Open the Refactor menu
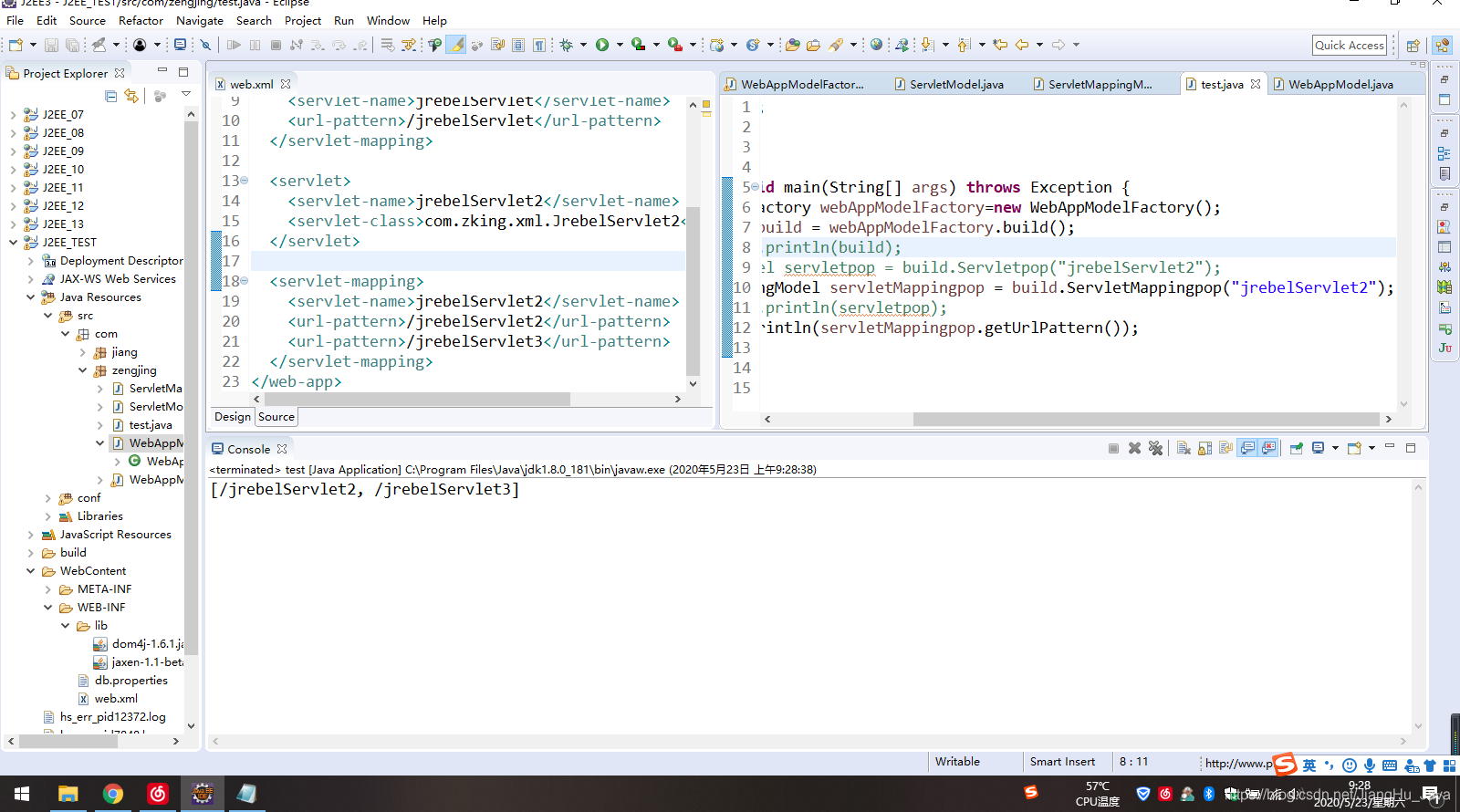The height and width of the screenshot is (812, 1460). [141, 20]
